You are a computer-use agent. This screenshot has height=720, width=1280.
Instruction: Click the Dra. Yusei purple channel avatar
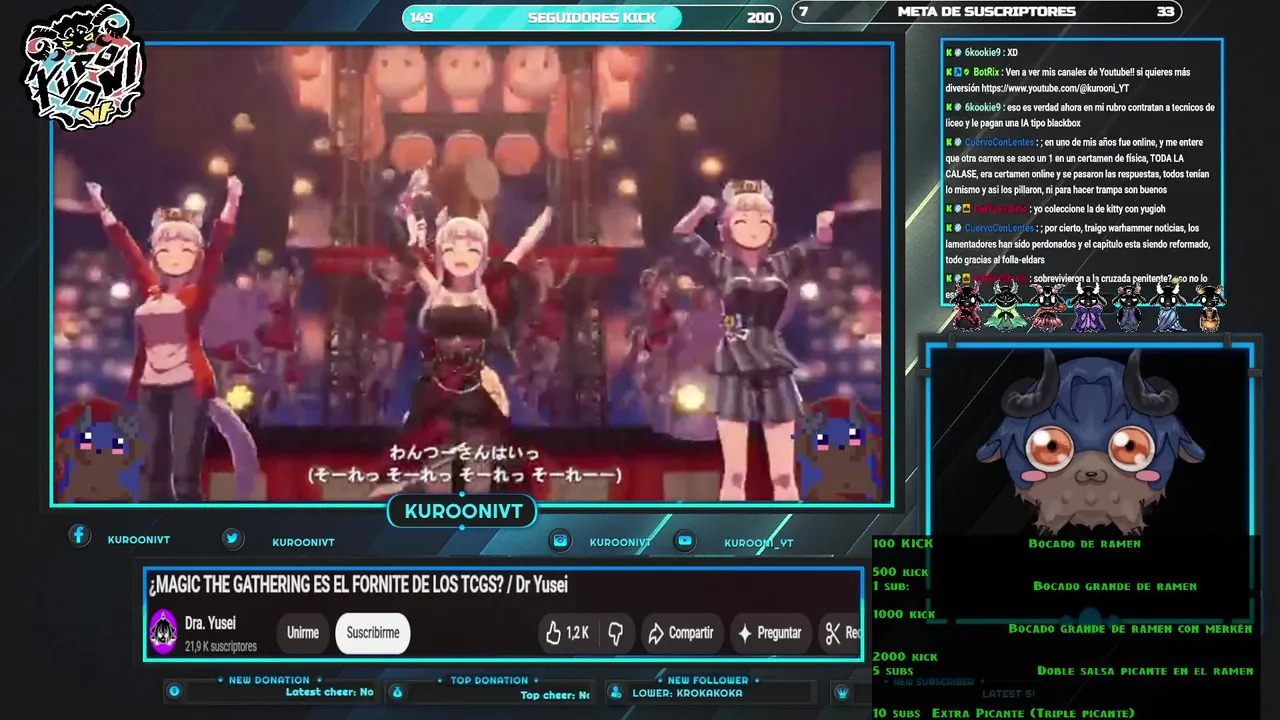tap(163, 632)
